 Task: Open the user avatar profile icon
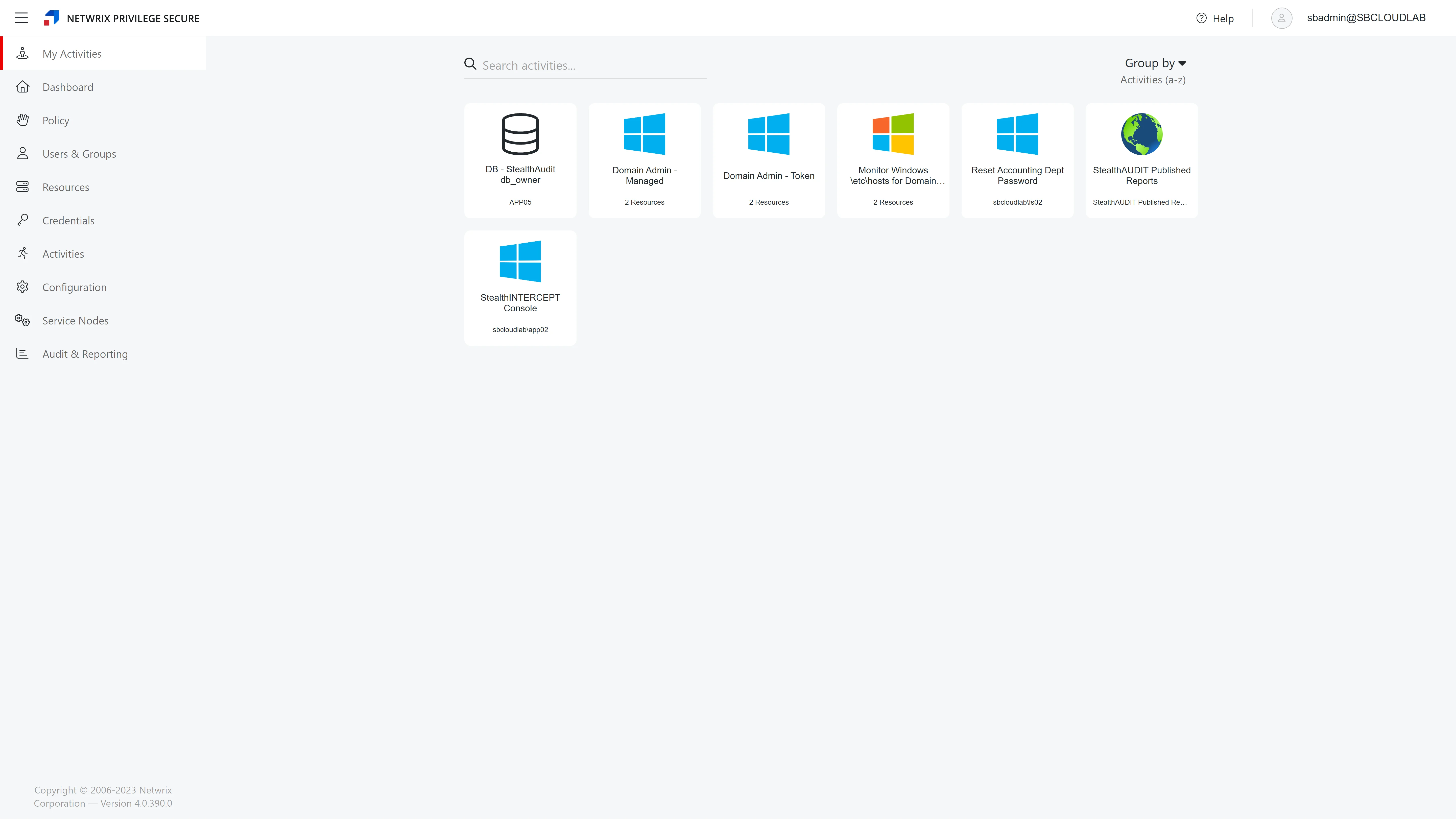(1281, 18)
